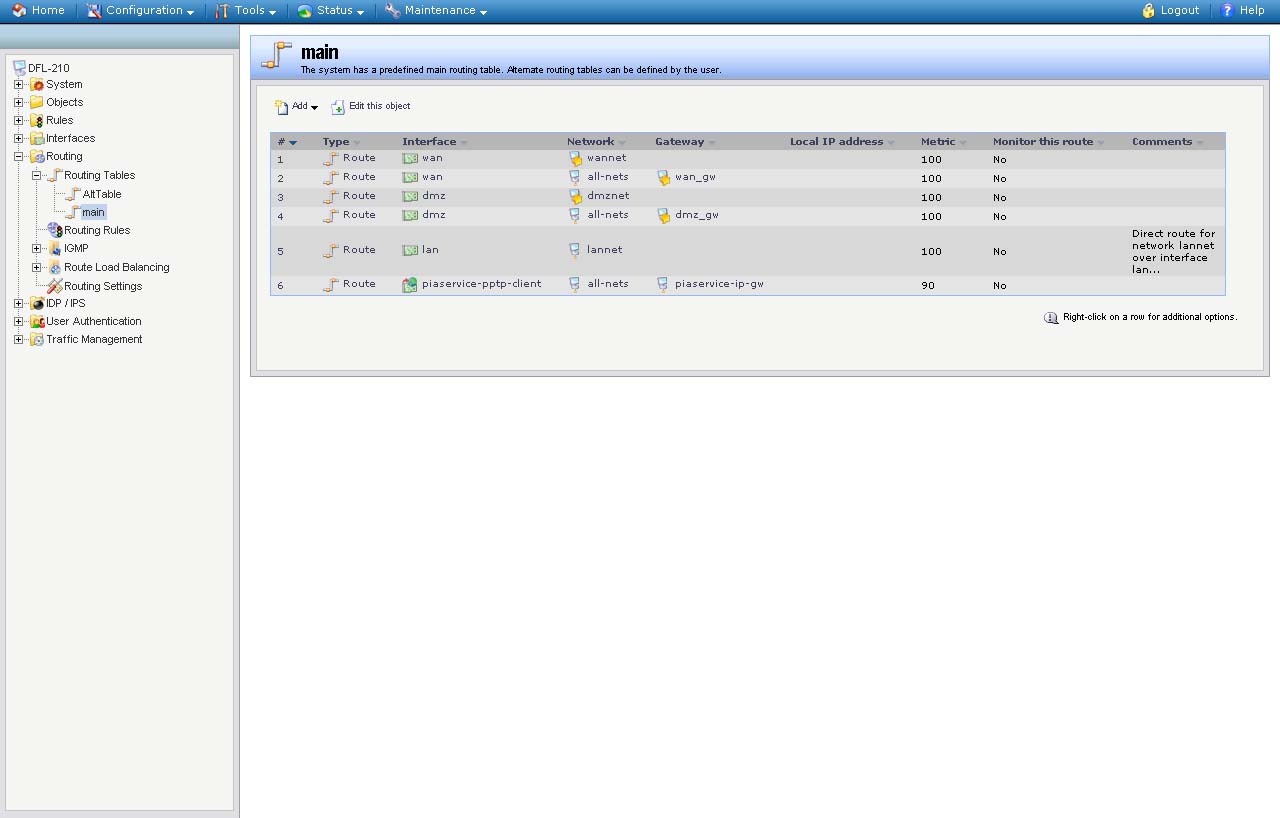Click the IDP / IPS icon
The image size is (1280, 818).
[x=37, y=303]
